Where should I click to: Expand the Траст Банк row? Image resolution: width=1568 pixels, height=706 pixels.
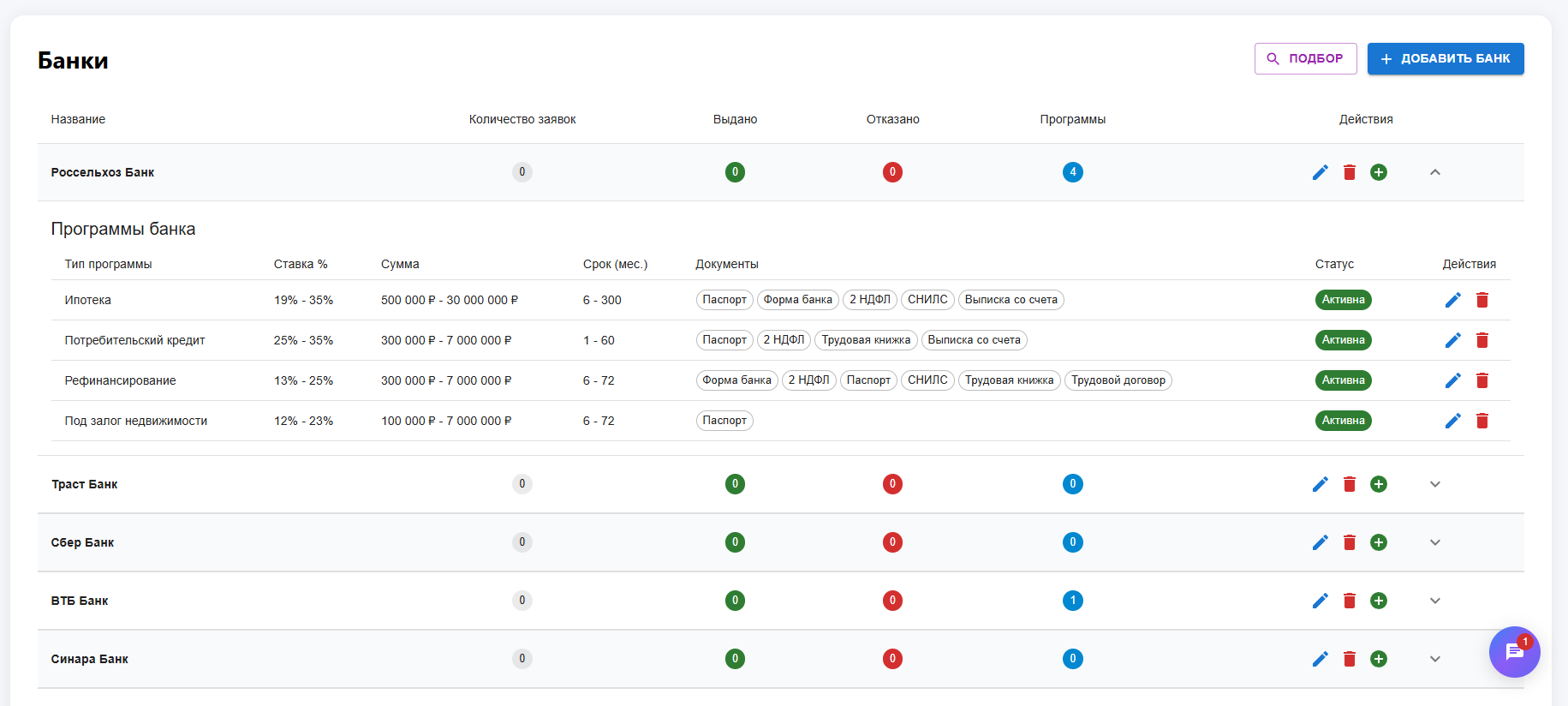(x=1434, y=484)
